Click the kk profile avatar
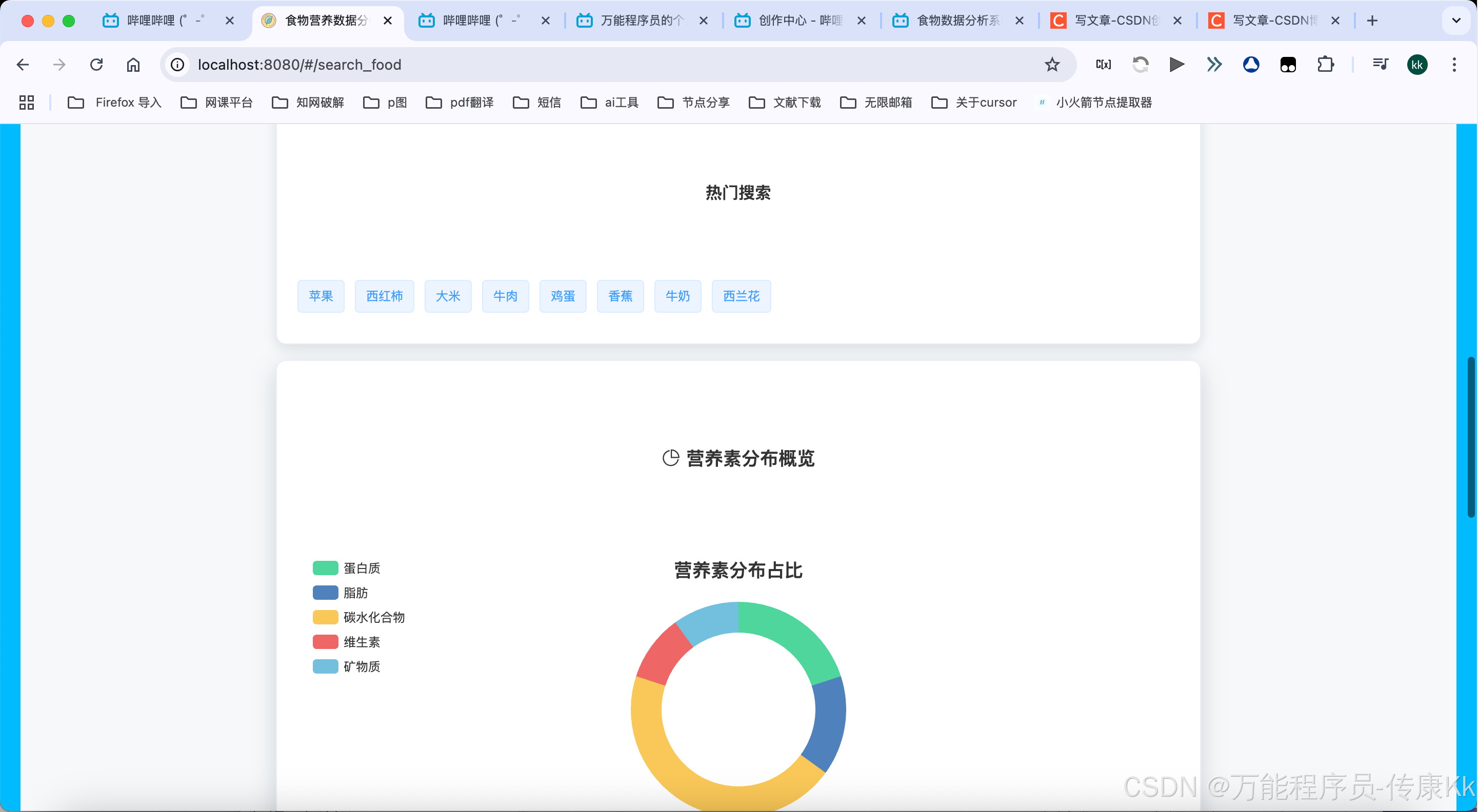The image size is (1478, 812). pos(1416,64)
